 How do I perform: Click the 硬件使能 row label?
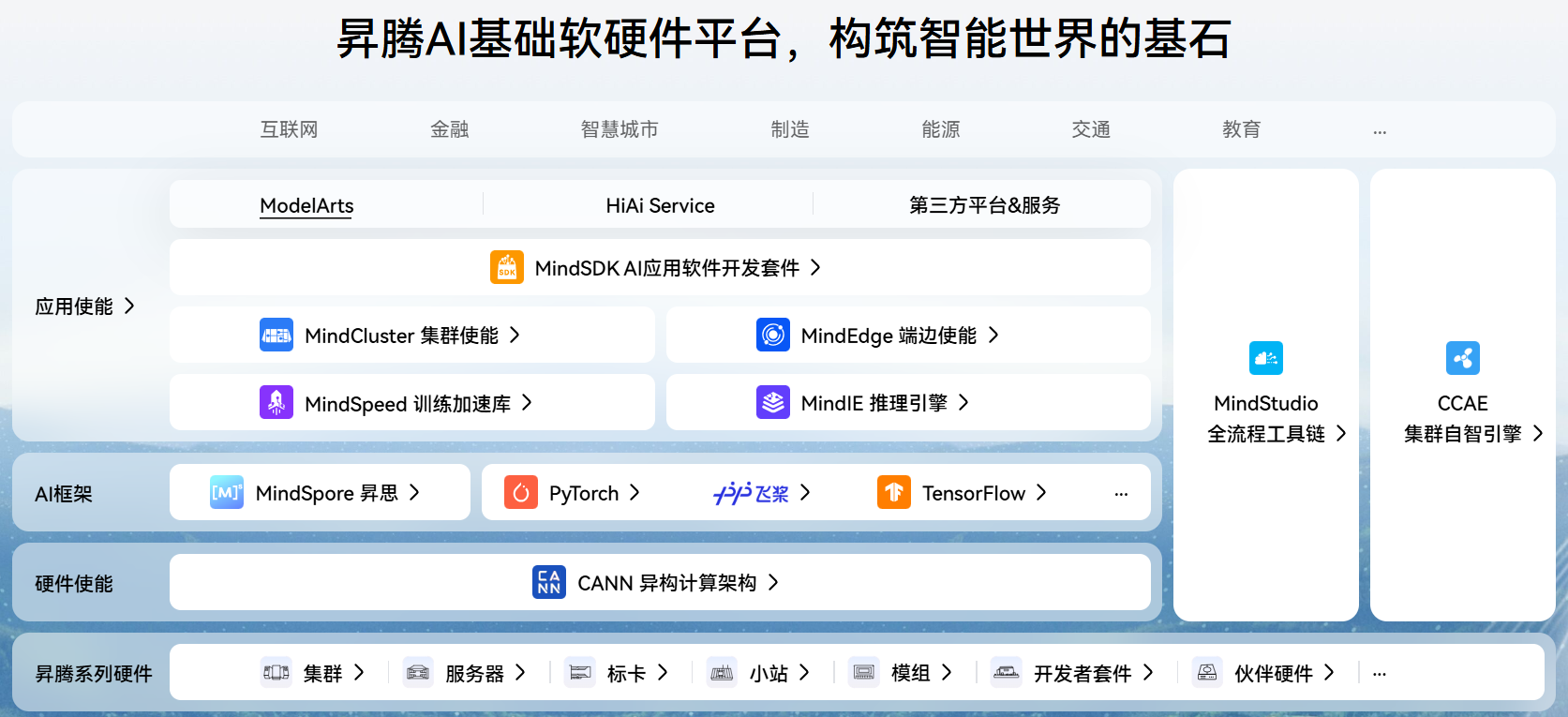[x=74, y=584]
